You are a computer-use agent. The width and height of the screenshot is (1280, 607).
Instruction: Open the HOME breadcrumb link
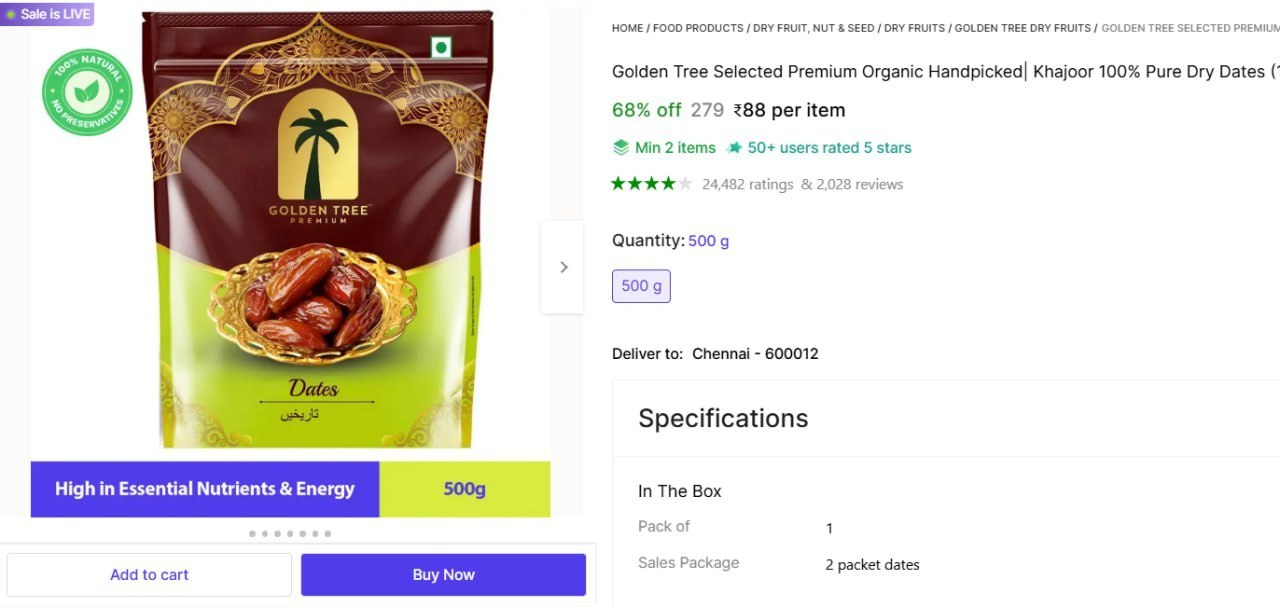[627, 28]
